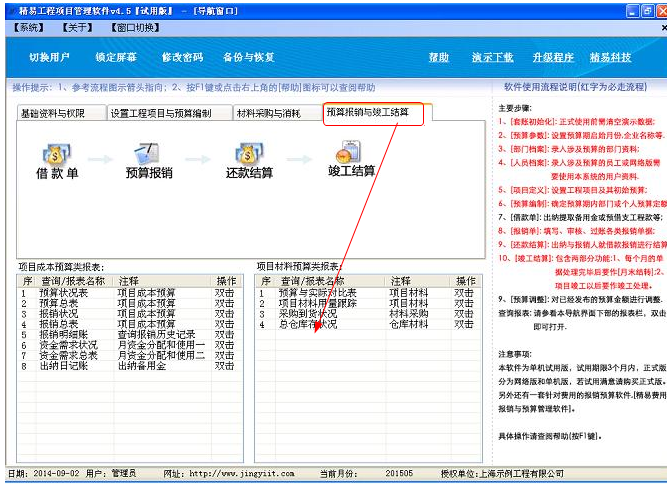Open the 【窗口切换】 menu
The image size is (667, 484).
pyautogui.click(x=135, y=27)
